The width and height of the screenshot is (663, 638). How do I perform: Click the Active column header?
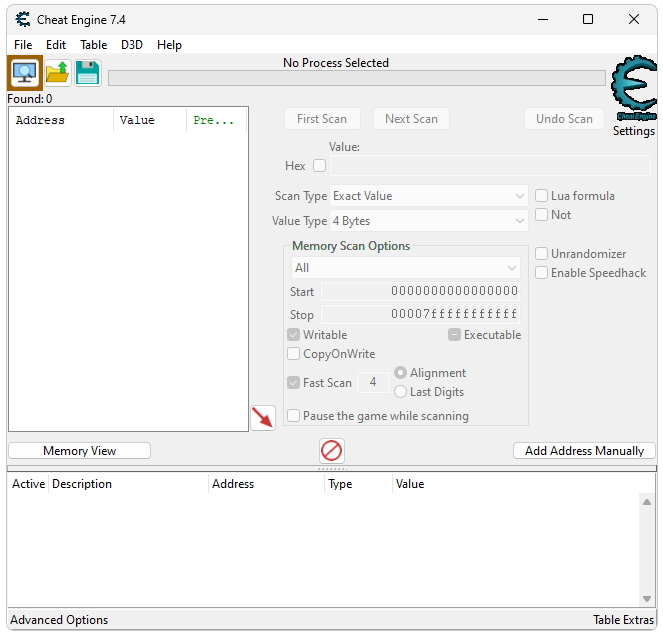(28, 484)
